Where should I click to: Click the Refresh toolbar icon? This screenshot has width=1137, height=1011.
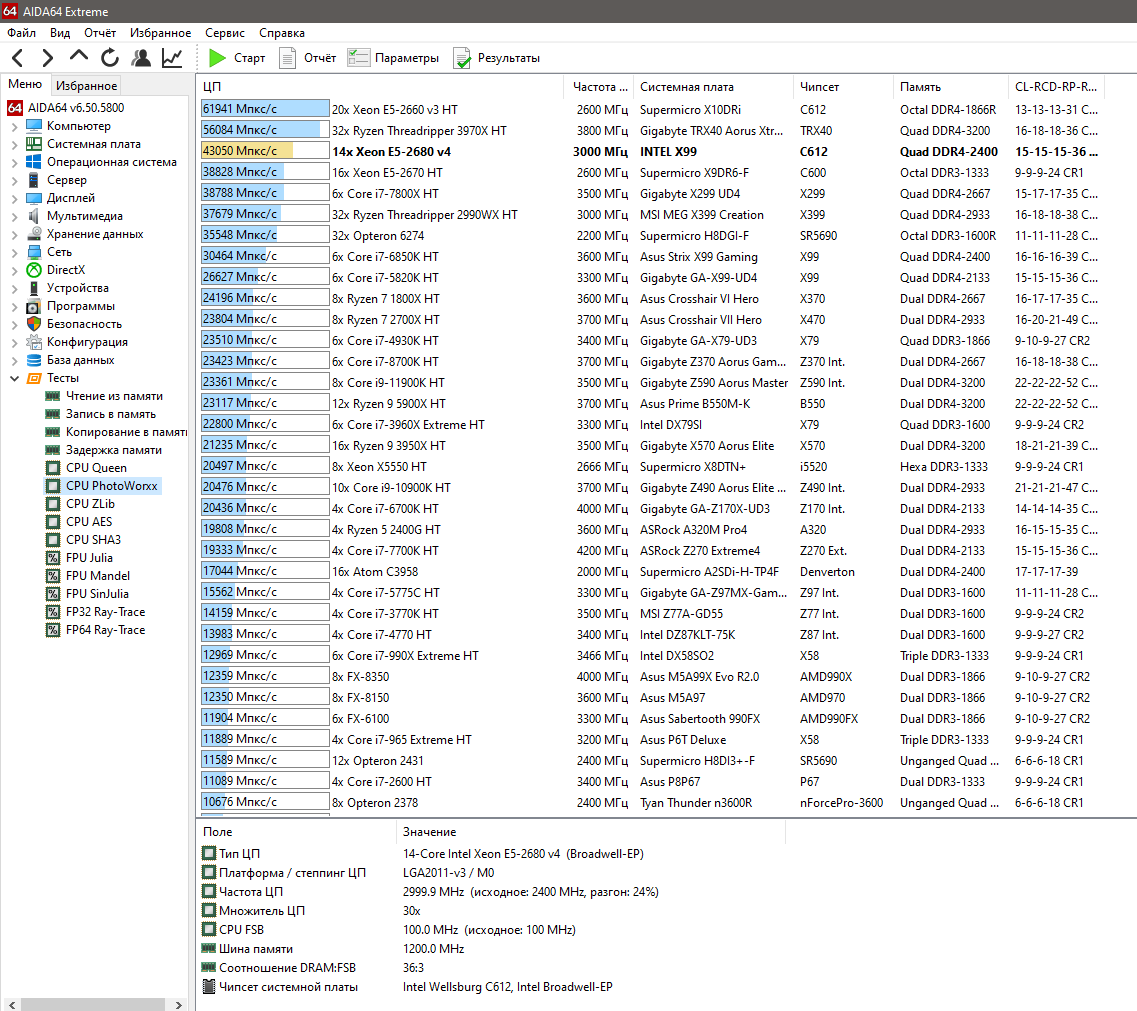point(109,58)
